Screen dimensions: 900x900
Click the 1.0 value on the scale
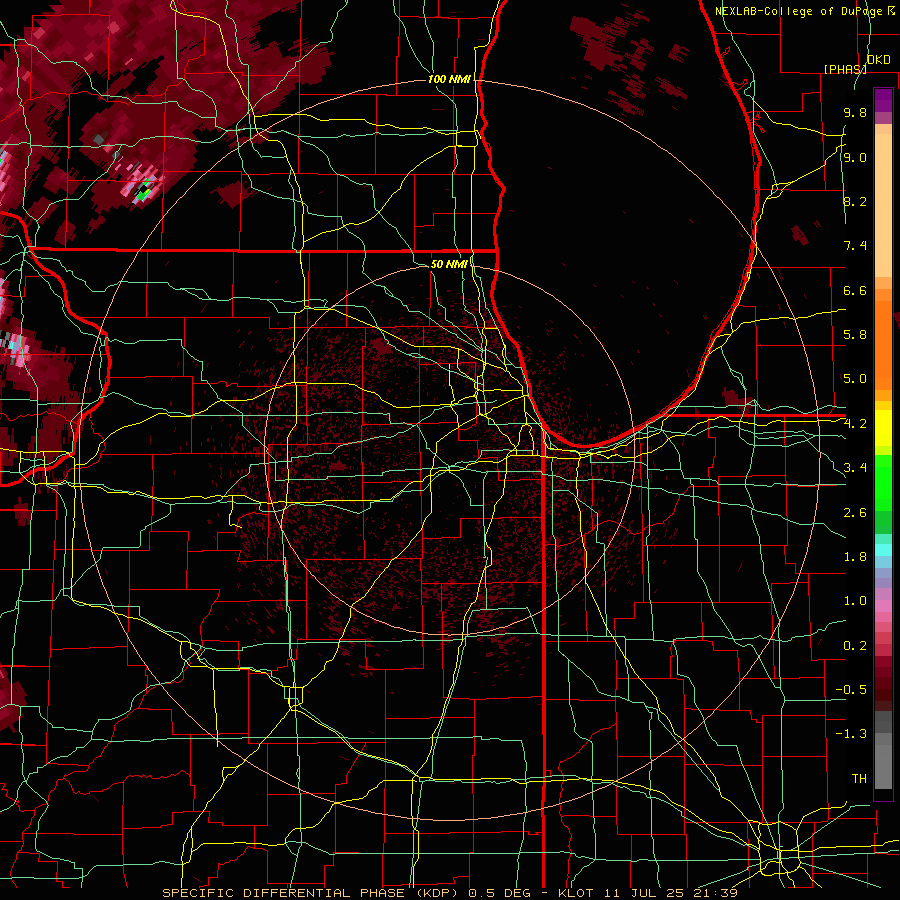click(855, 601)
